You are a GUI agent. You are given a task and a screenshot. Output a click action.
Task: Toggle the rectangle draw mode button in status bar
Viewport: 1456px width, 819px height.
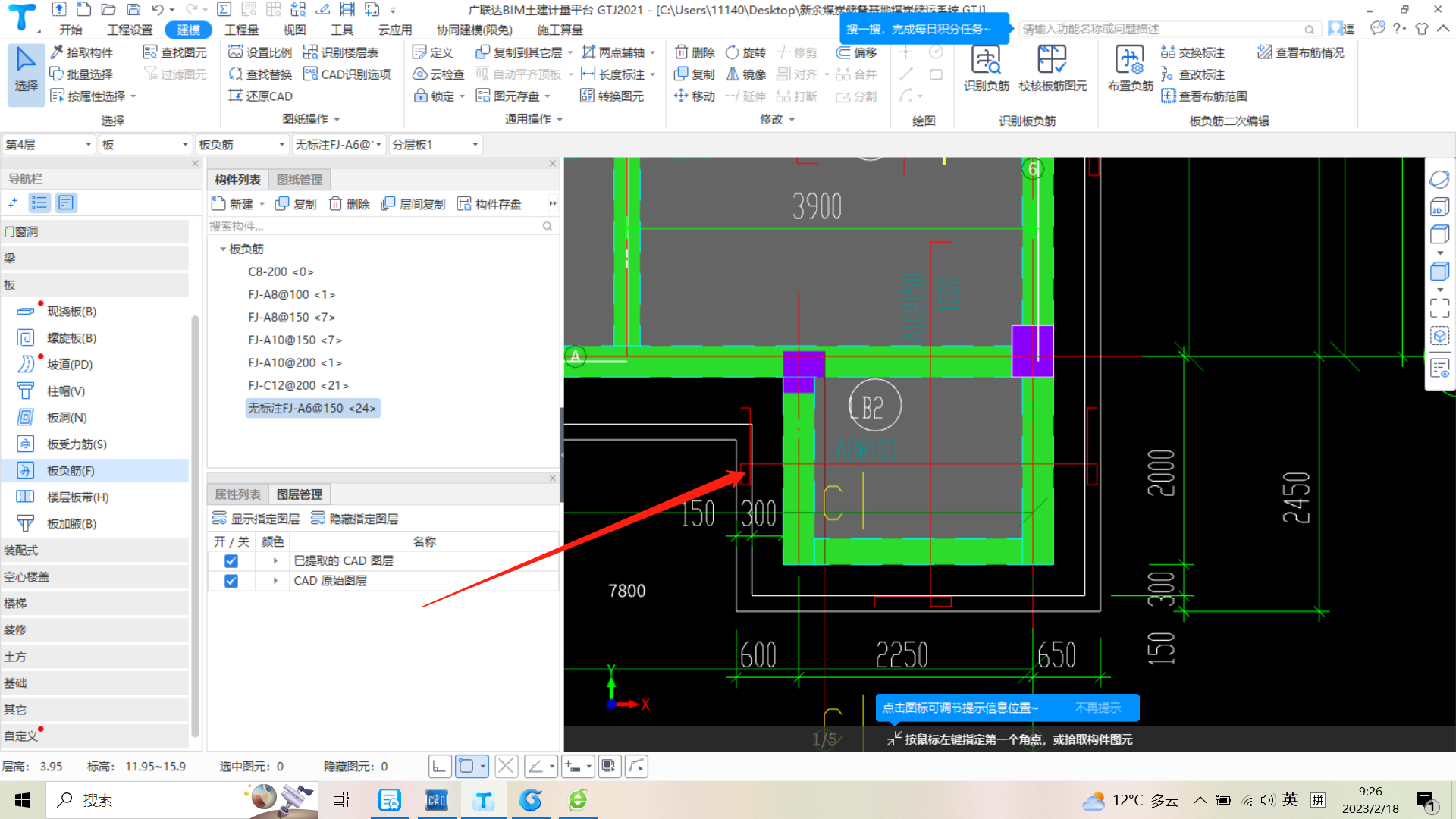click(466, 767)
